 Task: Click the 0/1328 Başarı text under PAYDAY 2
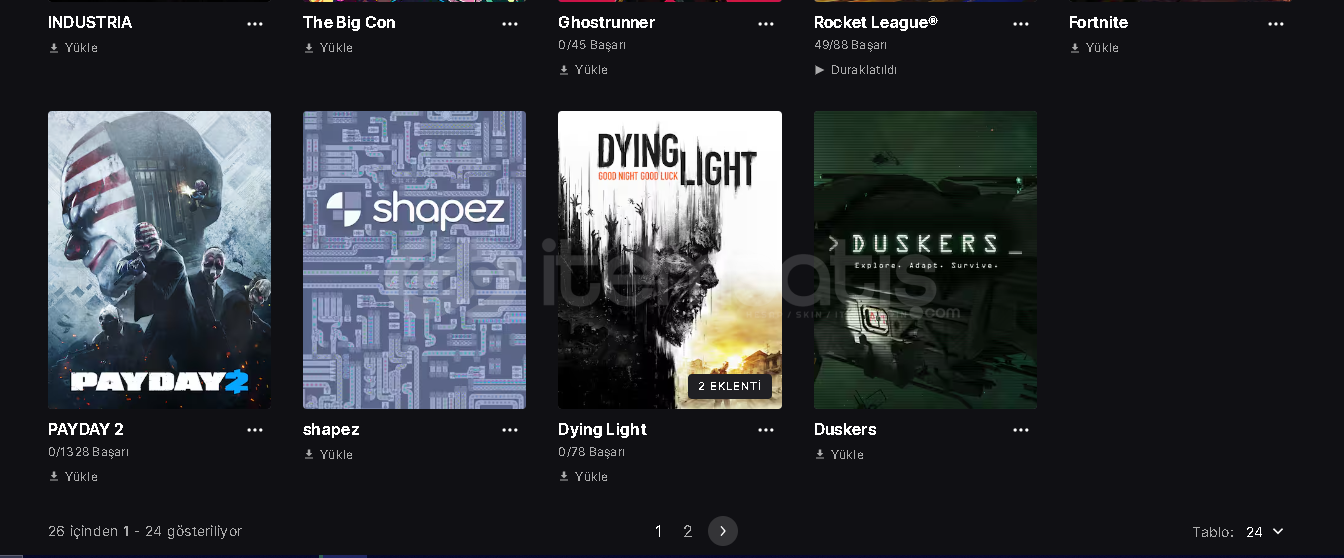tap(88, 452)
